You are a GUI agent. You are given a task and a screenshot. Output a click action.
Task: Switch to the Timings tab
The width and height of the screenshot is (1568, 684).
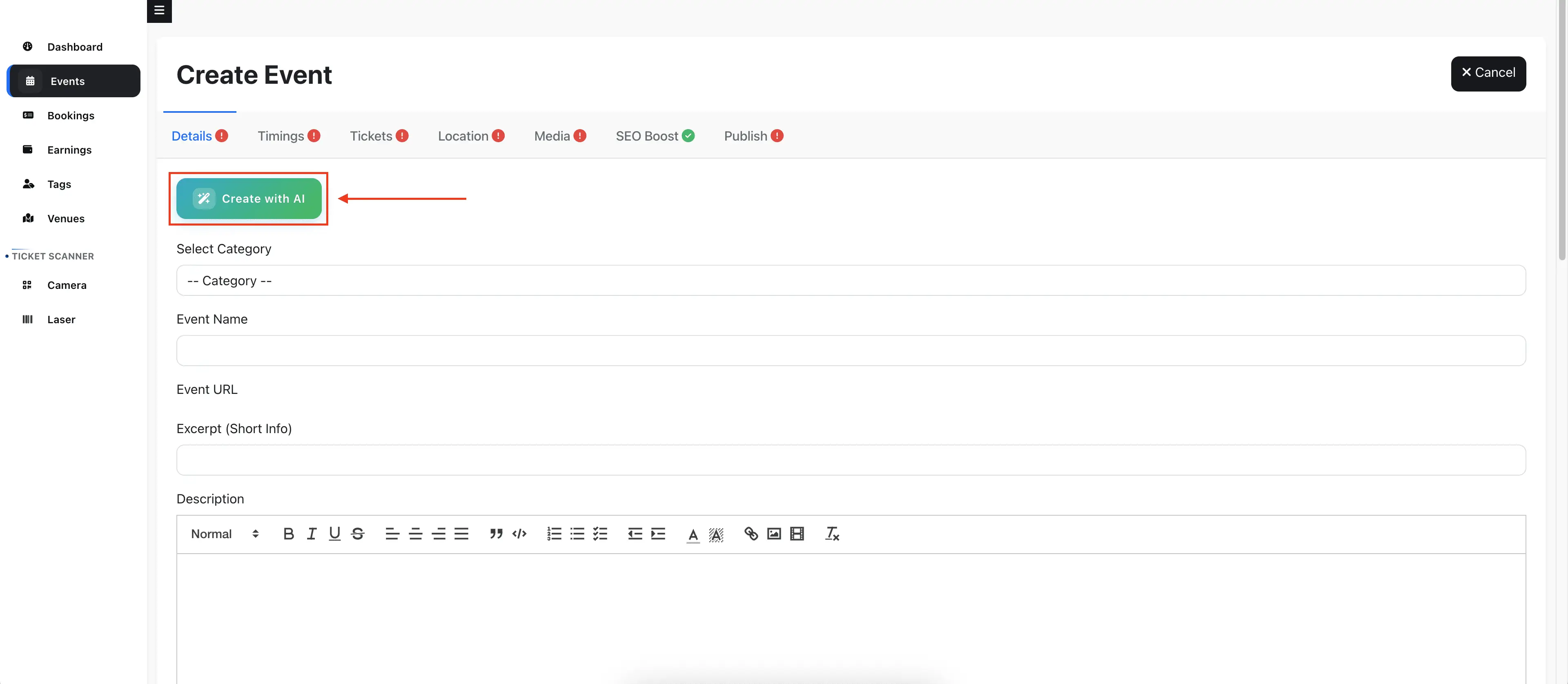pyautogui.click(x=281, y=136)
